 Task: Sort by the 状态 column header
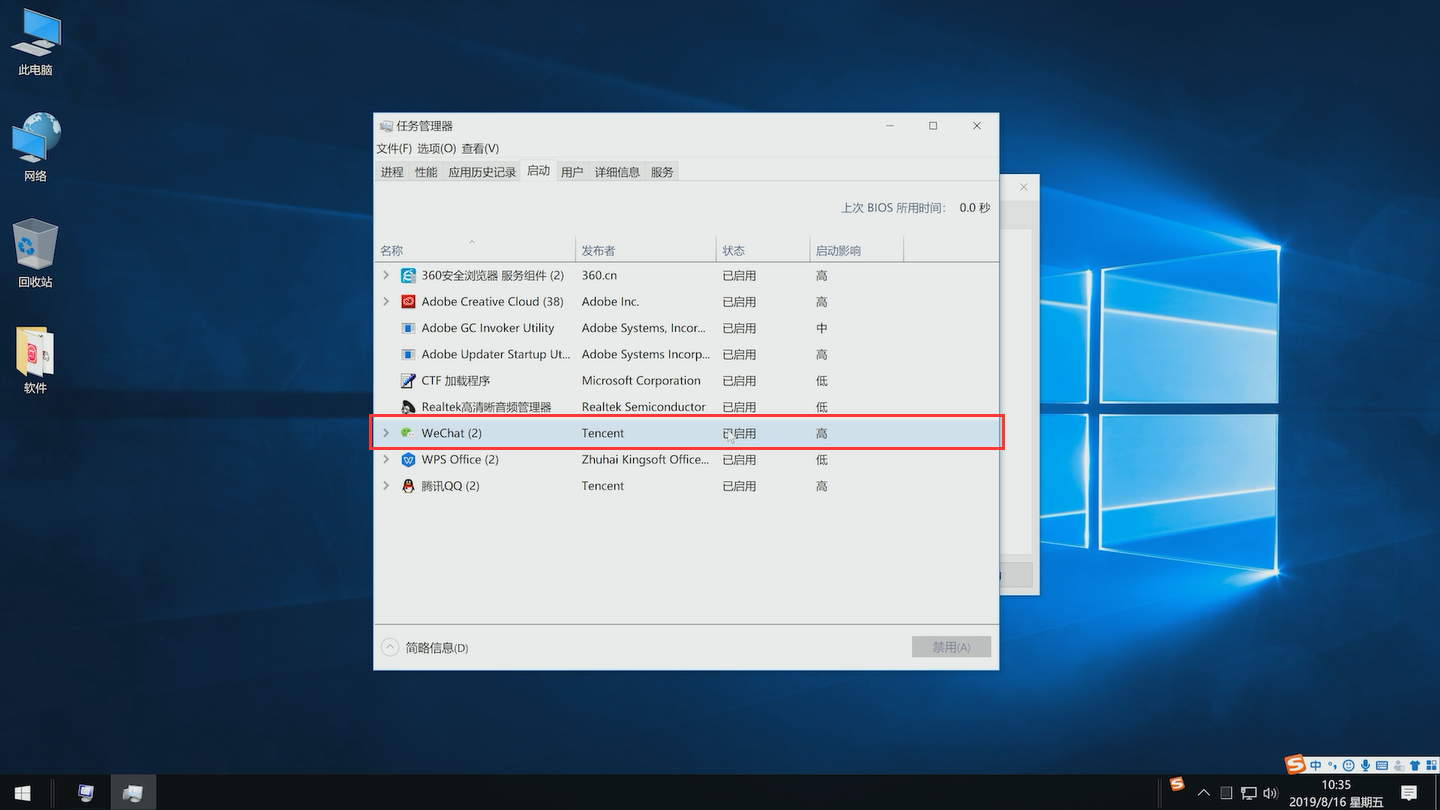pyautogui.click(x=763, y=250)
